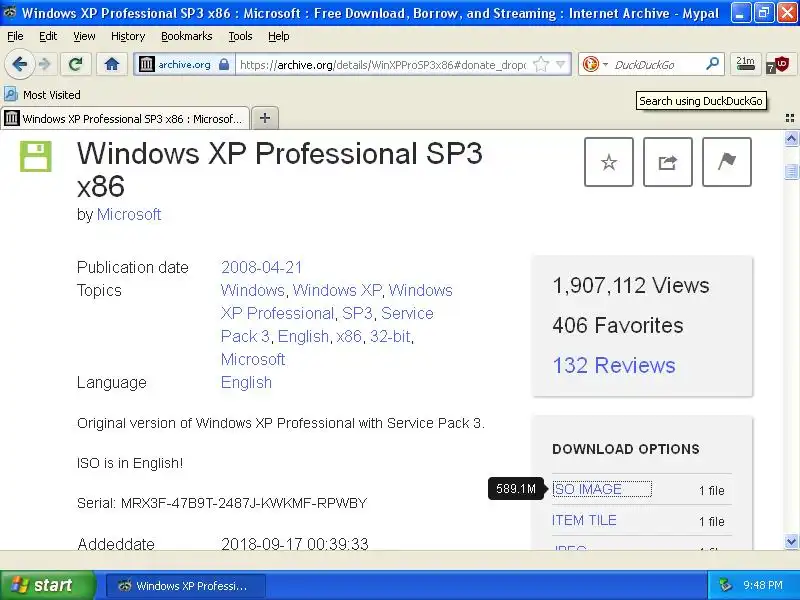
Task: Click the browser Back arrow button
Action: click(19, 64)
